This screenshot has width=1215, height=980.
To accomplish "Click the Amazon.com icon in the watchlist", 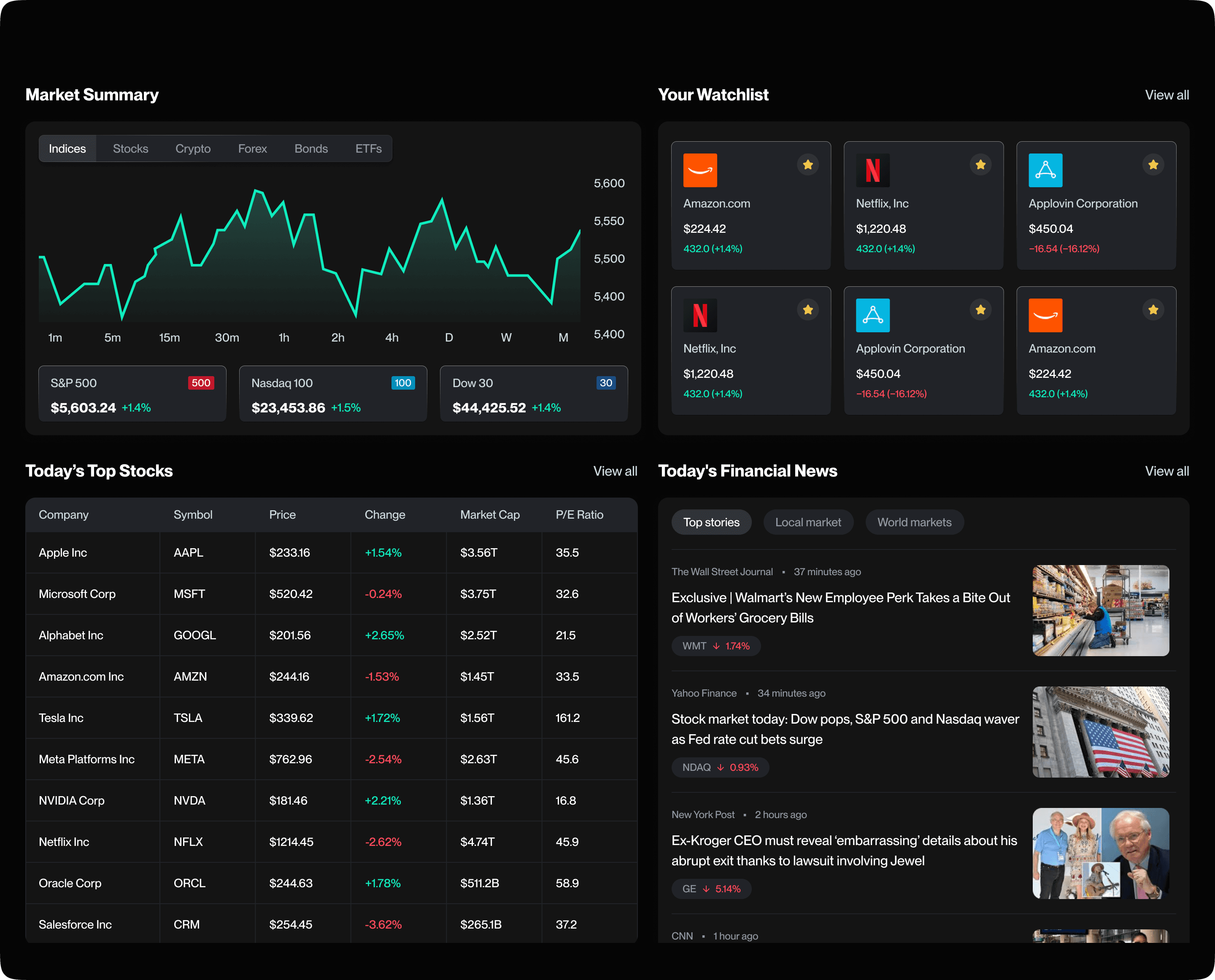I will [700, 170].
